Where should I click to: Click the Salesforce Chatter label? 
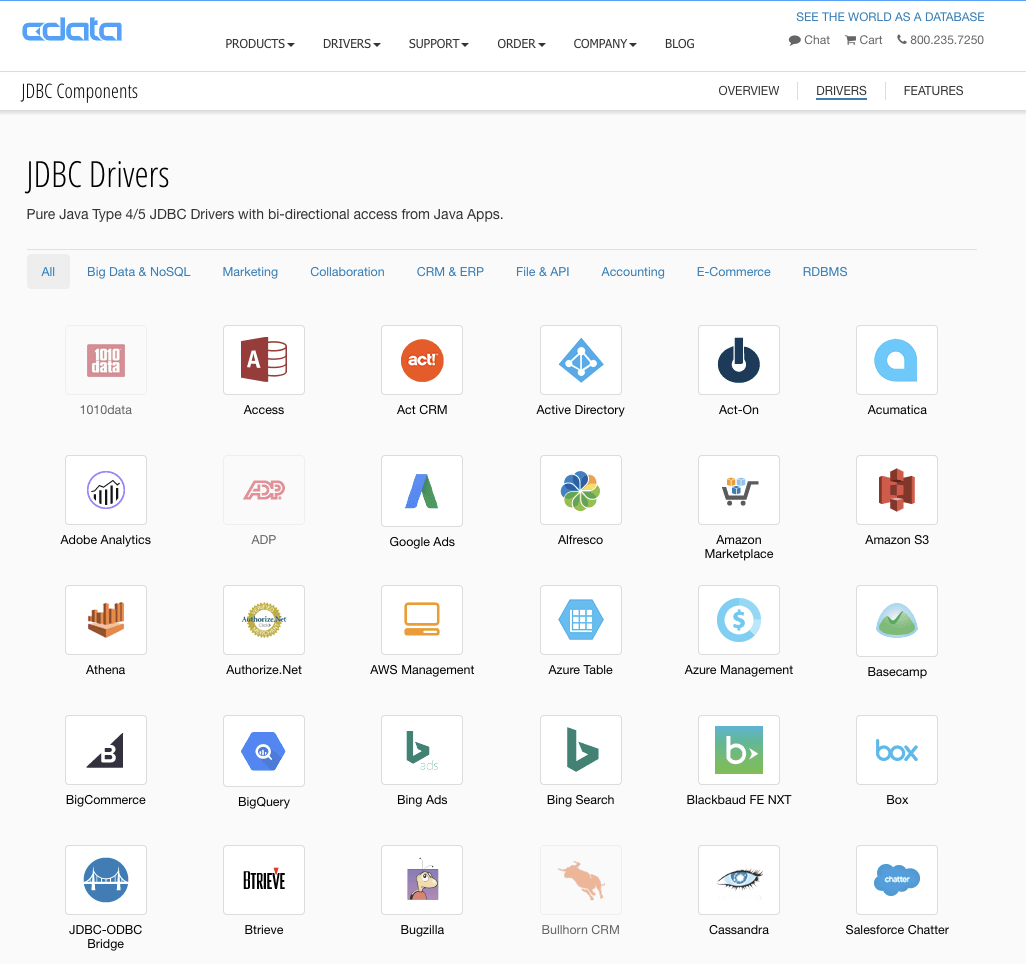pos(897,930)
